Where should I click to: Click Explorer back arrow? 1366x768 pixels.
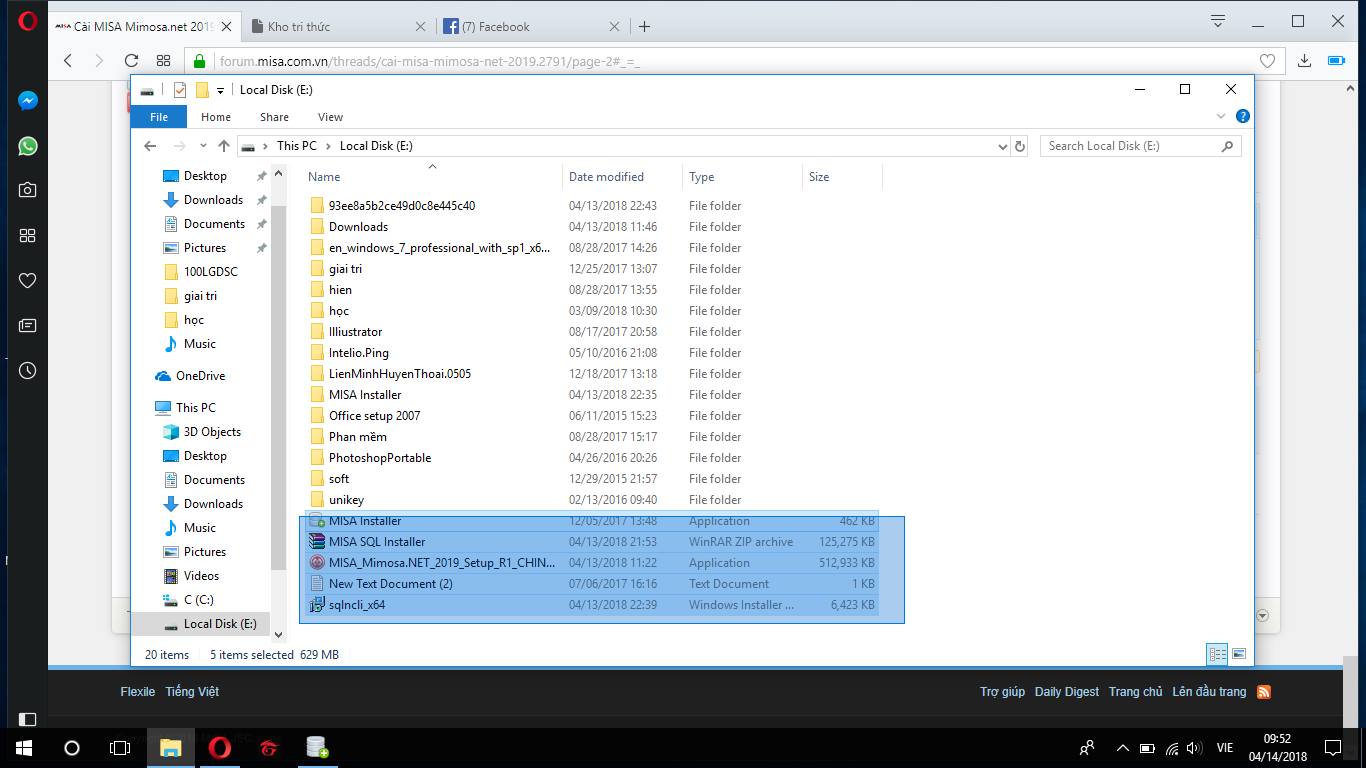point(150,146)
